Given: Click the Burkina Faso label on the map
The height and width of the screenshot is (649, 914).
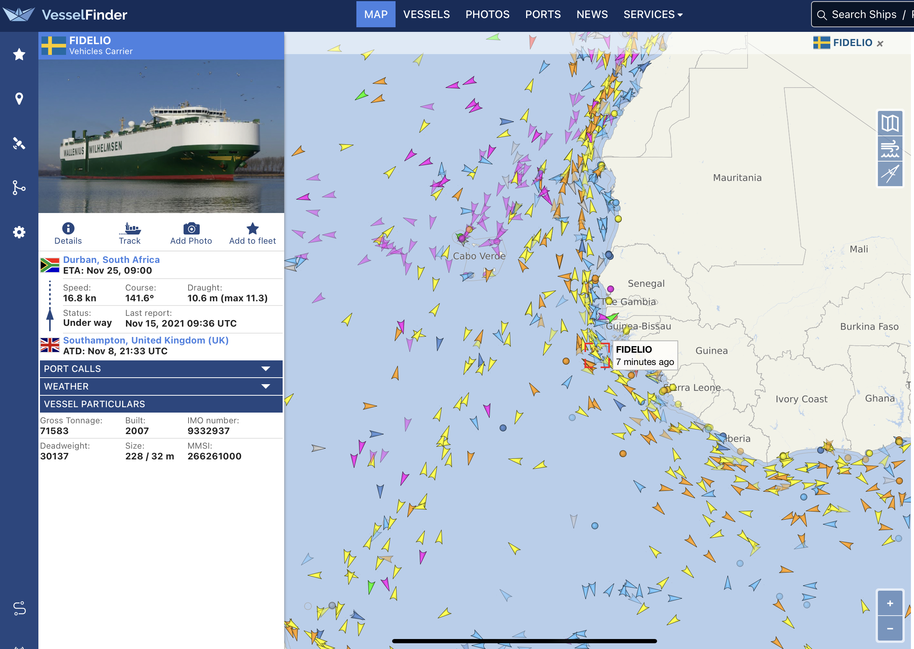Looking at the screenshot, I should [869, 327].
